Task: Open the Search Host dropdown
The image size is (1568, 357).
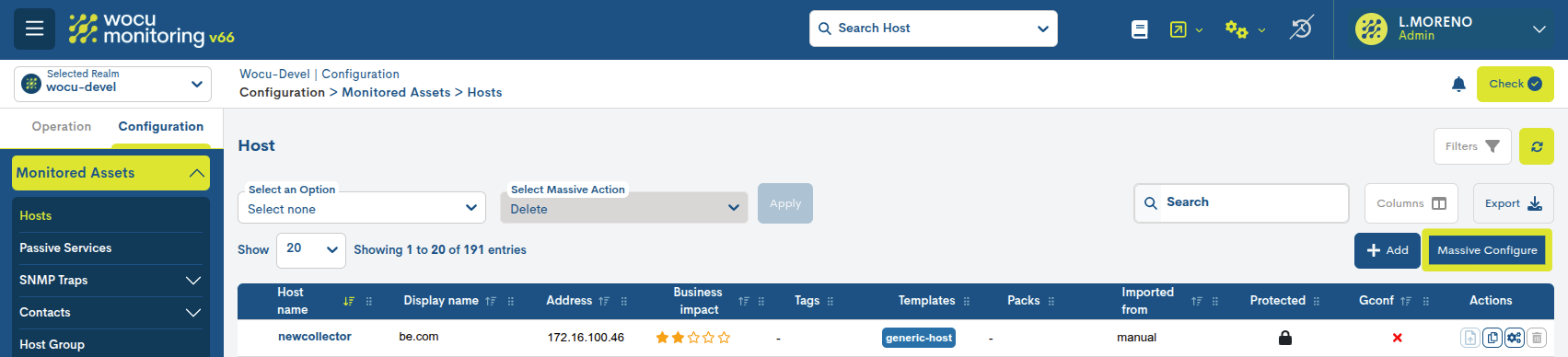Action: 934,29
